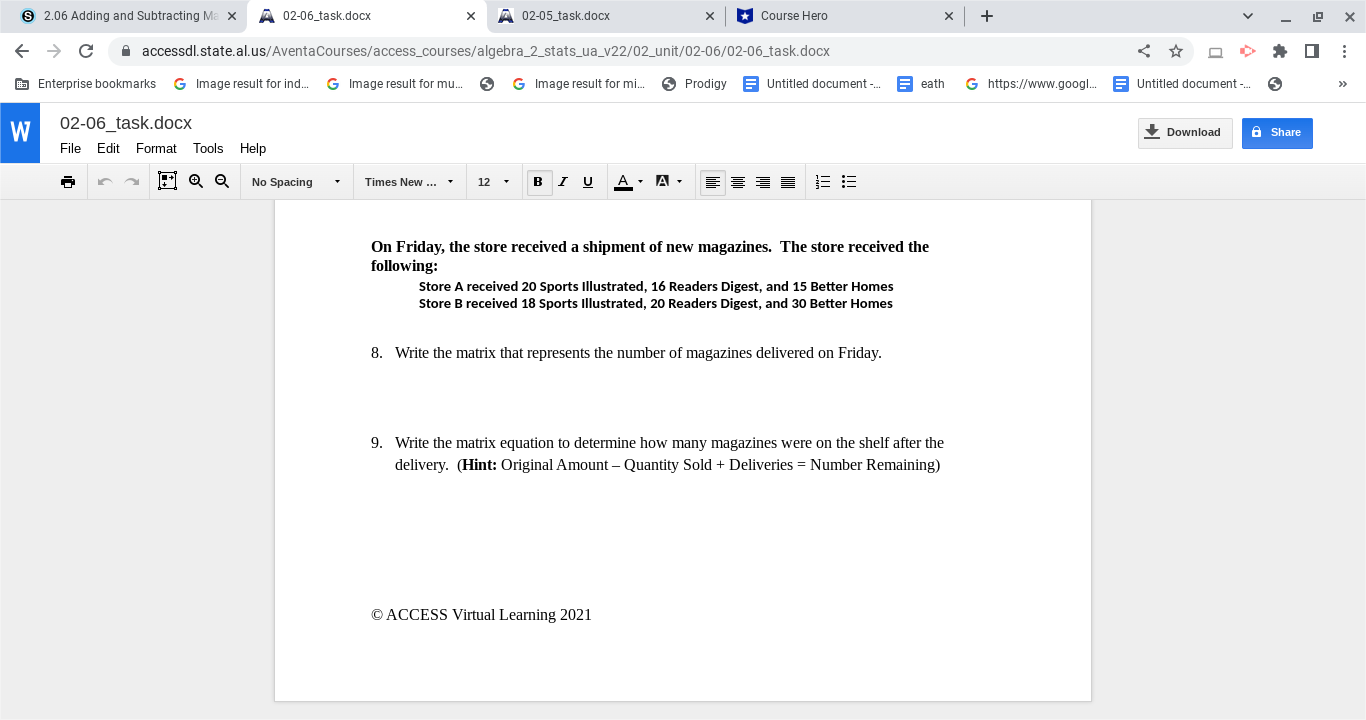Align text to the left

pos(713,182)
